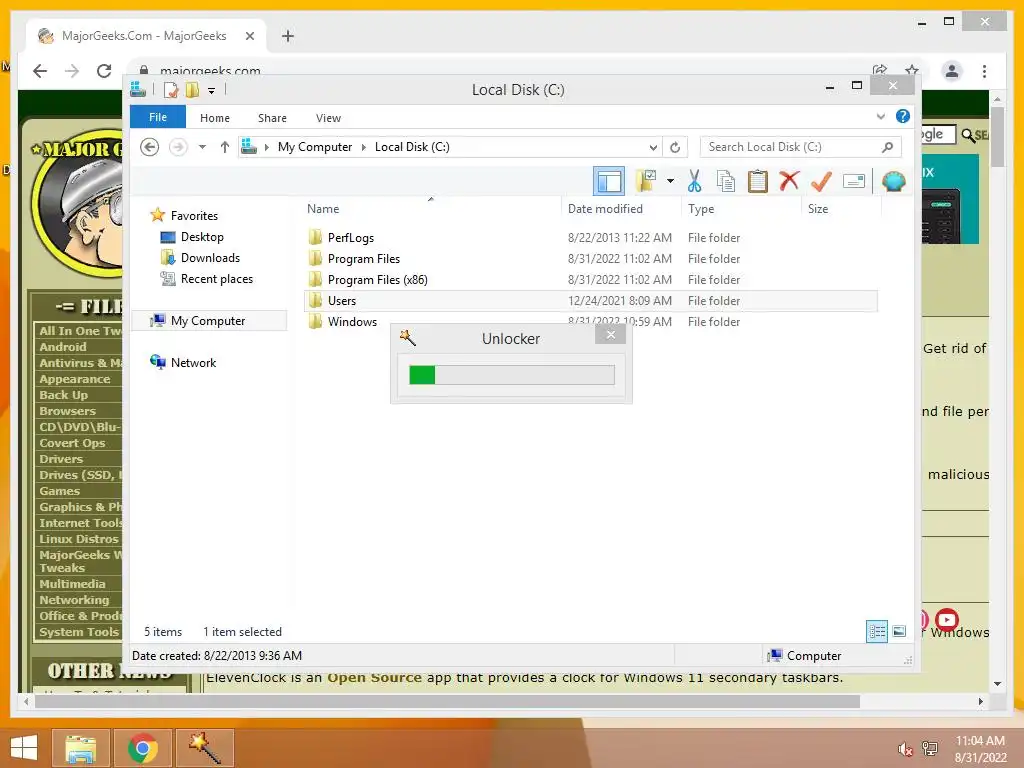
Task: Open File Explorer from the taskbar
Action: (x=80, y=748)
